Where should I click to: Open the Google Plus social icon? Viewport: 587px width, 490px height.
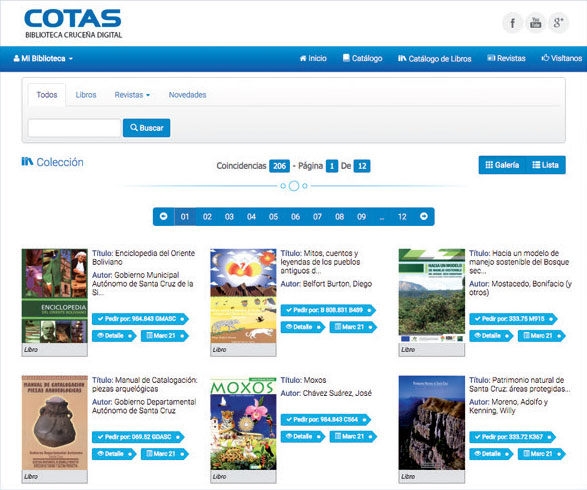[x=558, y=23]
